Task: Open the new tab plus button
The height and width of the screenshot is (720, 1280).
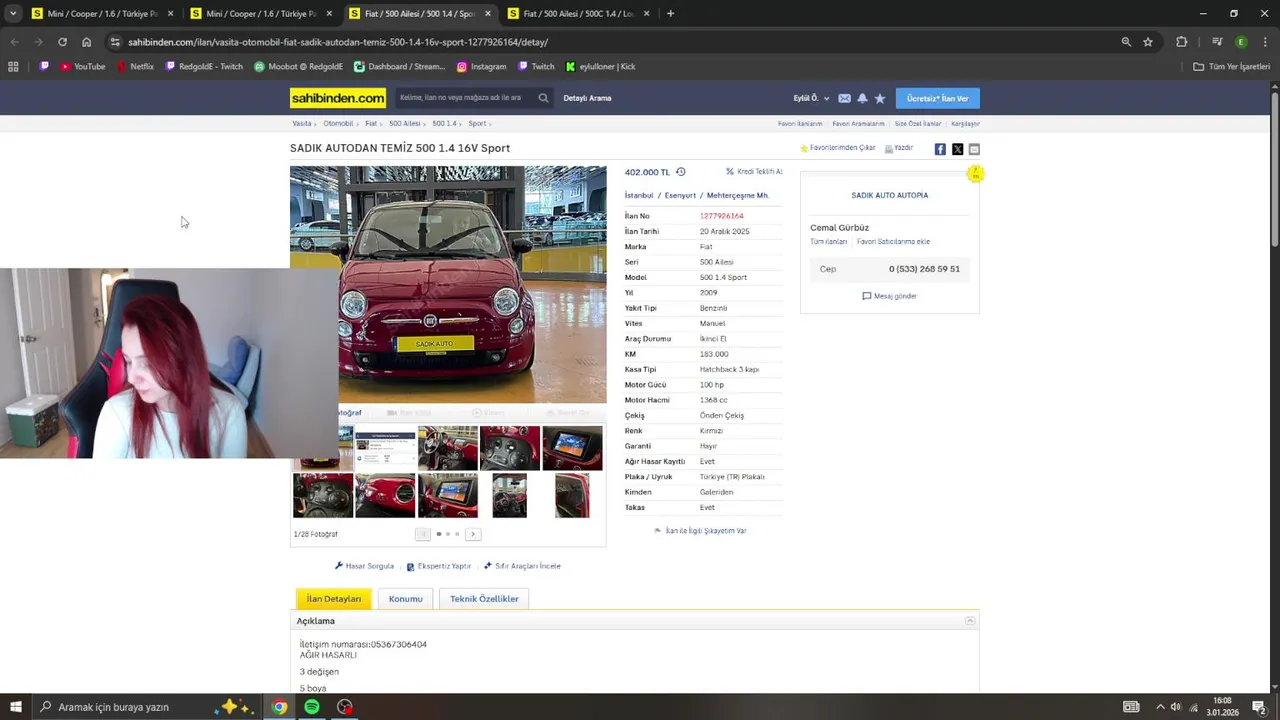Action: [670, 14]
